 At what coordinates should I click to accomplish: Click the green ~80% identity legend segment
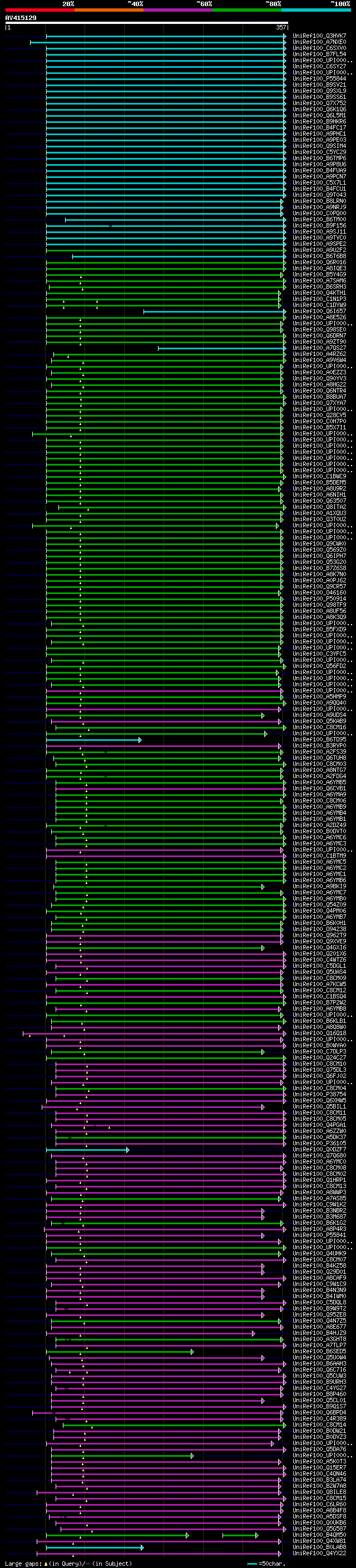247,10
